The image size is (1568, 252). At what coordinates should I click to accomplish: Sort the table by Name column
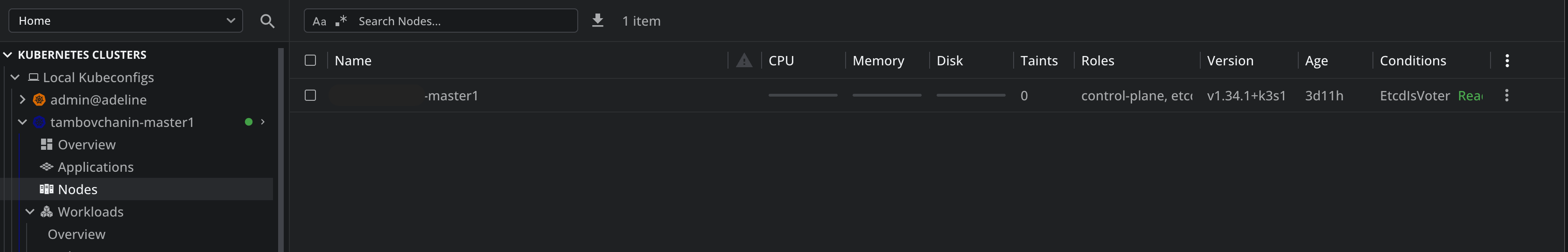pyautogui.click(x=353, y=61)
